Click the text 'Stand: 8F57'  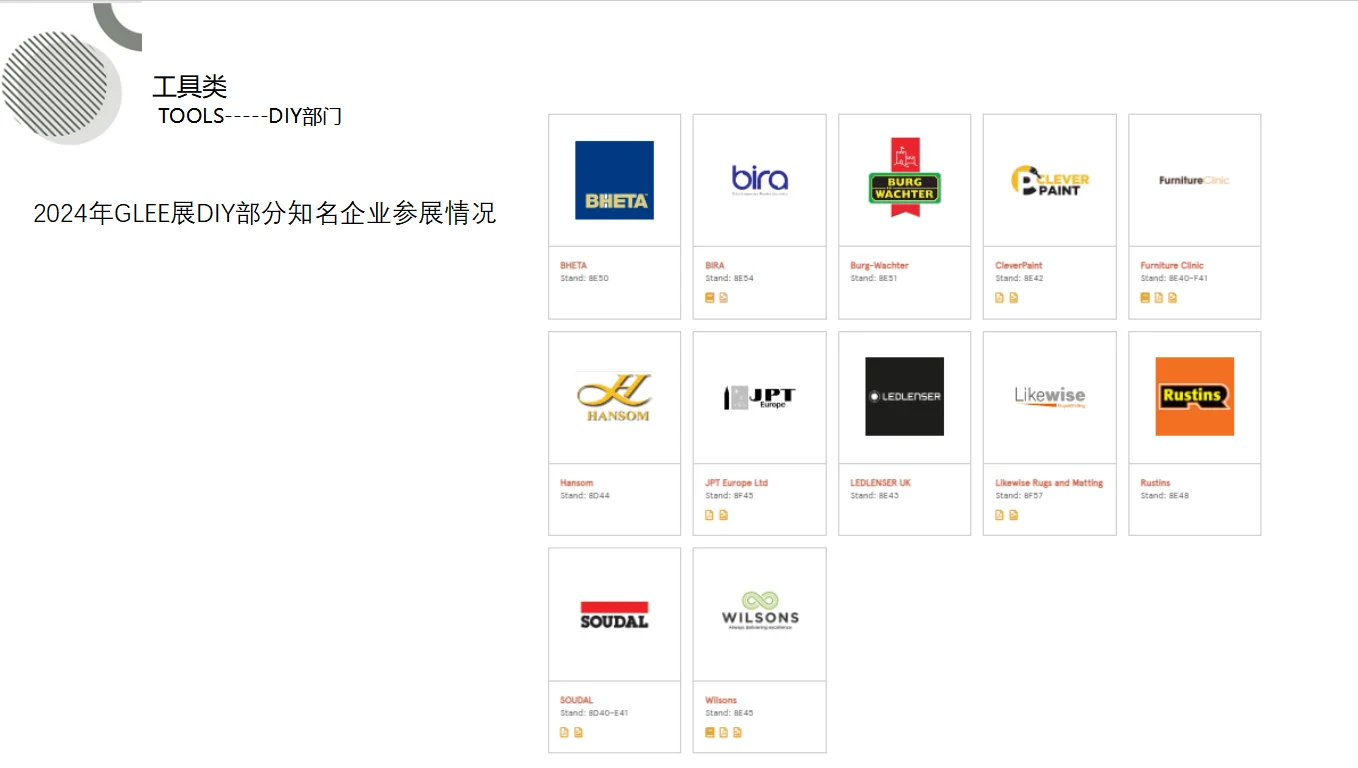1019,496
